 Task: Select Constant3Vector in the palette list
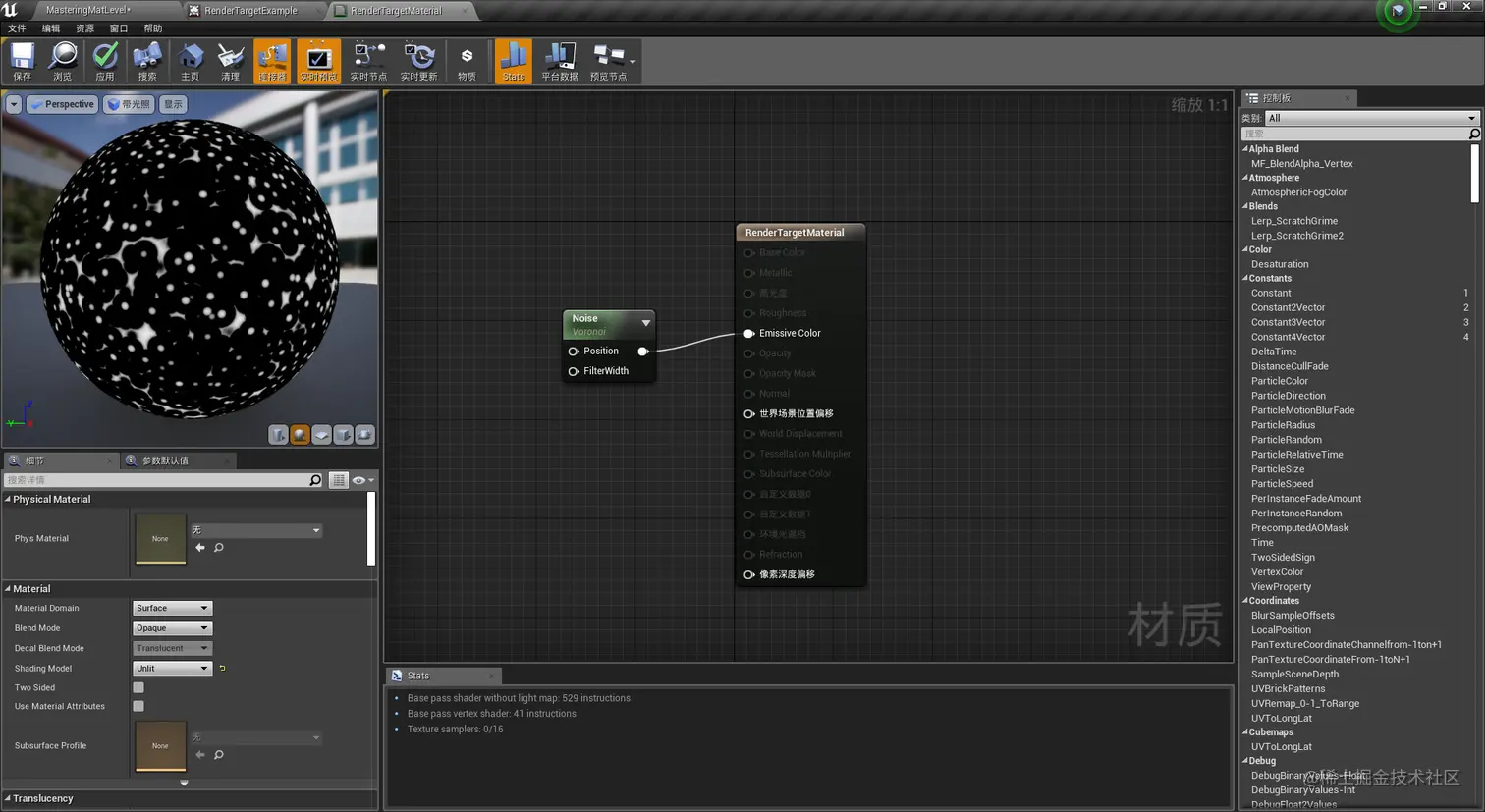1288,322
